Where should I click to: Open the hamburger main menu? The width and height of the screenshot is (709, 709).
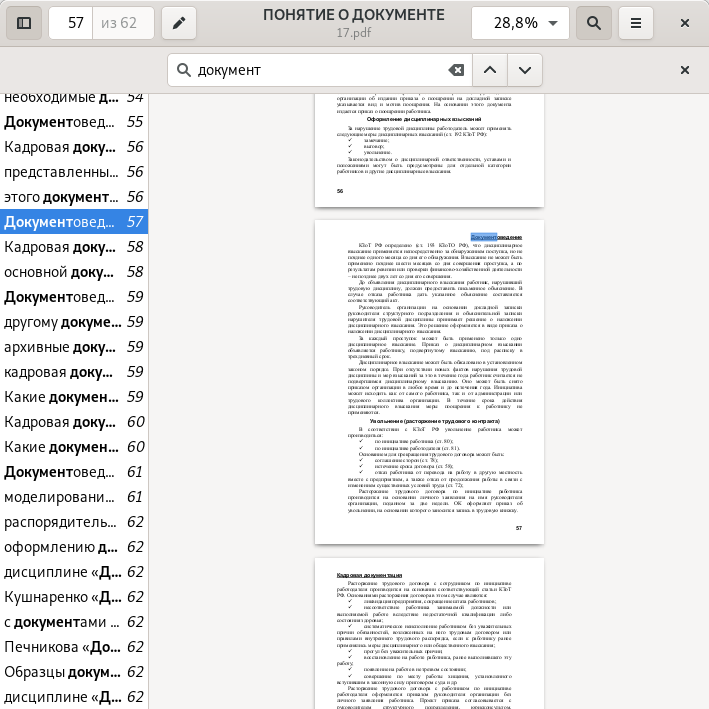point(636,22)
